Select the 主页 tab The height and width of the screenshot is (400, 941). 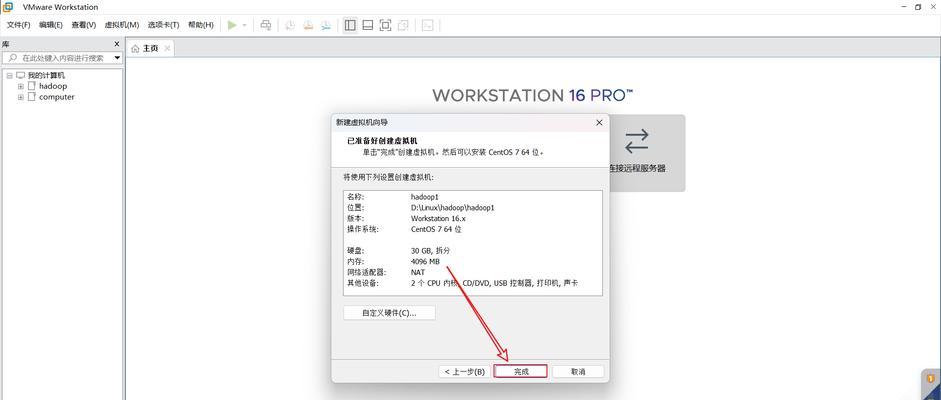pyautogui.click(x=149, y=49)
